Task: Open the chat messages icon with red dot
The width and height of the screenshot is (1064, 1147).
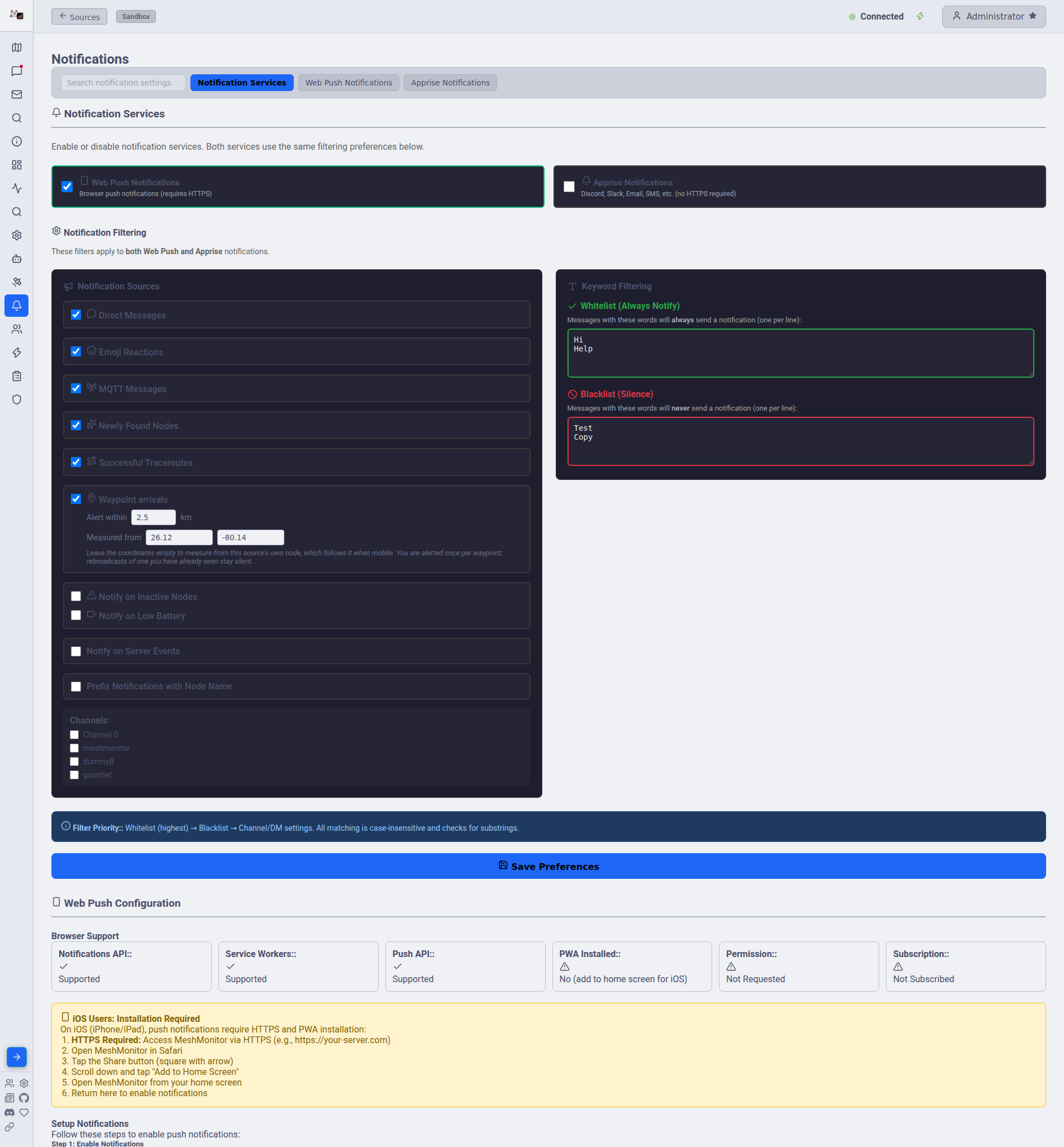Action: click(x=17, y=72)
